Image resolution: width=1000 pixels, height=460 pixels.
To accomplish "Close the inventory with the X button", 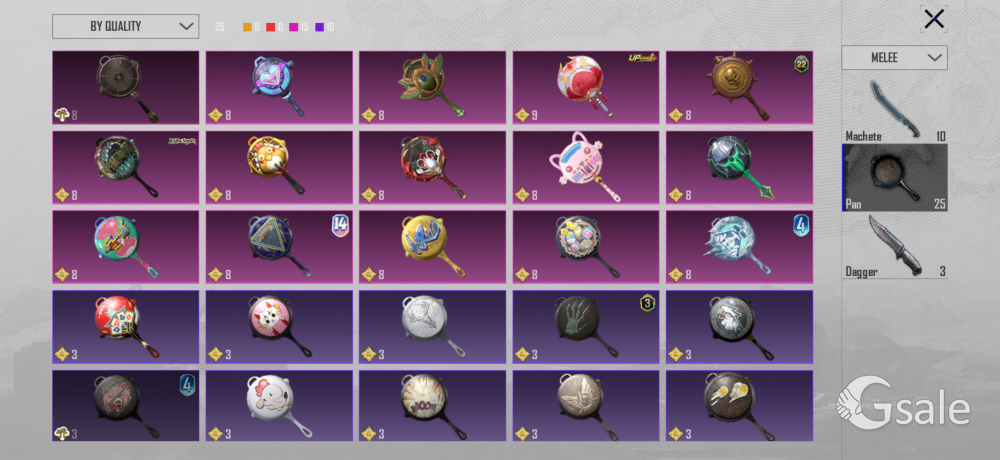I will [934, 19].
